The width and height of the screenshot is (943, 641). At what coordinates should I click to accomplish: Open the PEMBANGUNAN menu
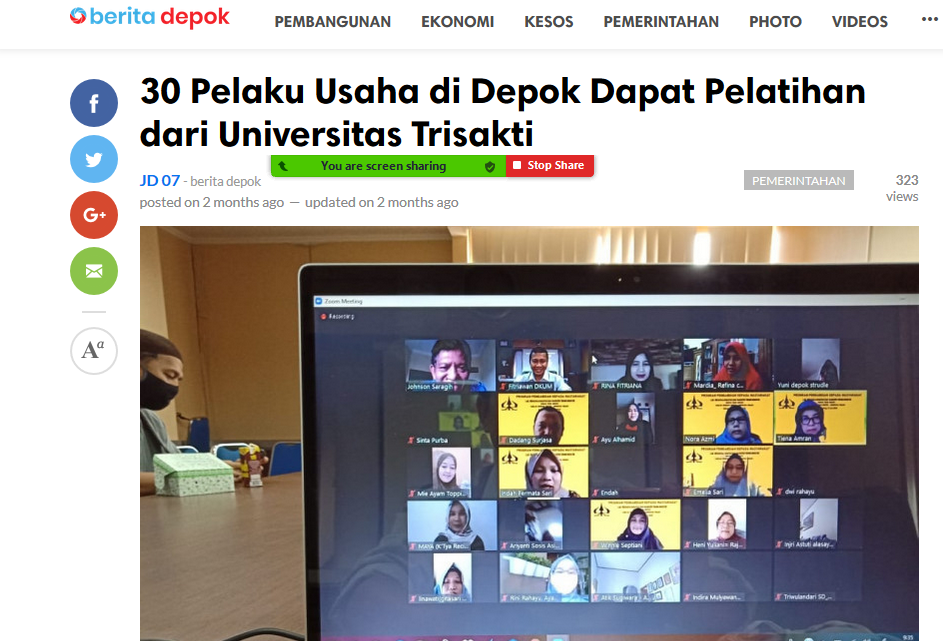(333, 22)
